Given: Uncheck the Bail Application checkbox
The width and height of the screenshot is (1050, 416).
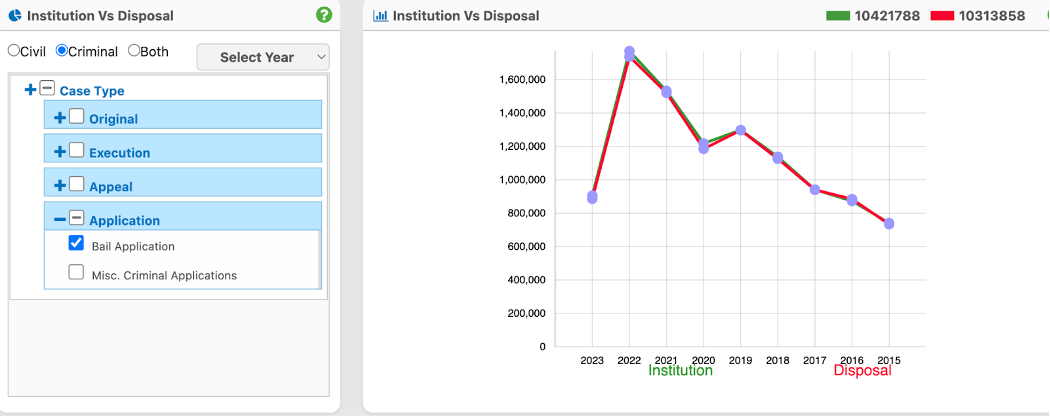Looking at the screenshot, I should point(76,244).
